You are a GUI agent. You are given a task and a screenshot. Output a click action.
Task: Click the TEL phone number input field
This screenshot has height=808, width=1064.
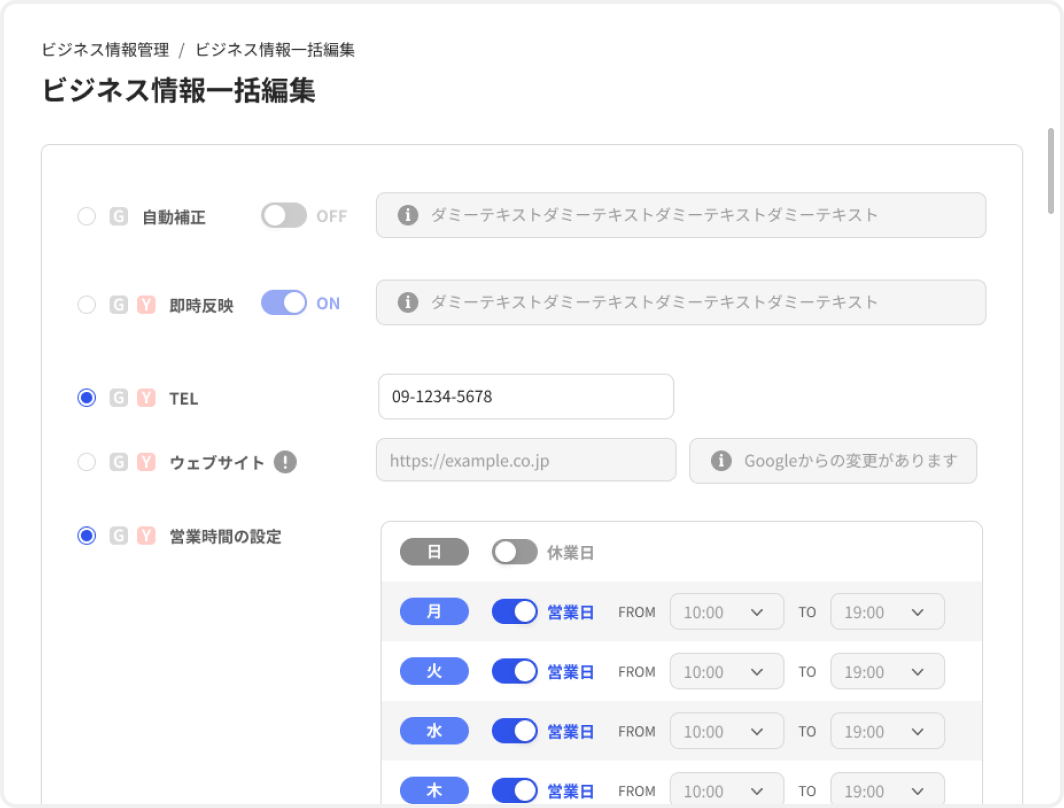526,396
